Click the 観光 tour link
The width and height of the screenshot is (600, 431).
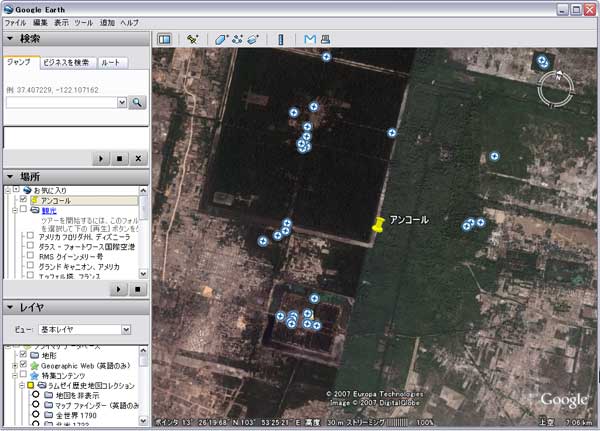coord(48,211)
